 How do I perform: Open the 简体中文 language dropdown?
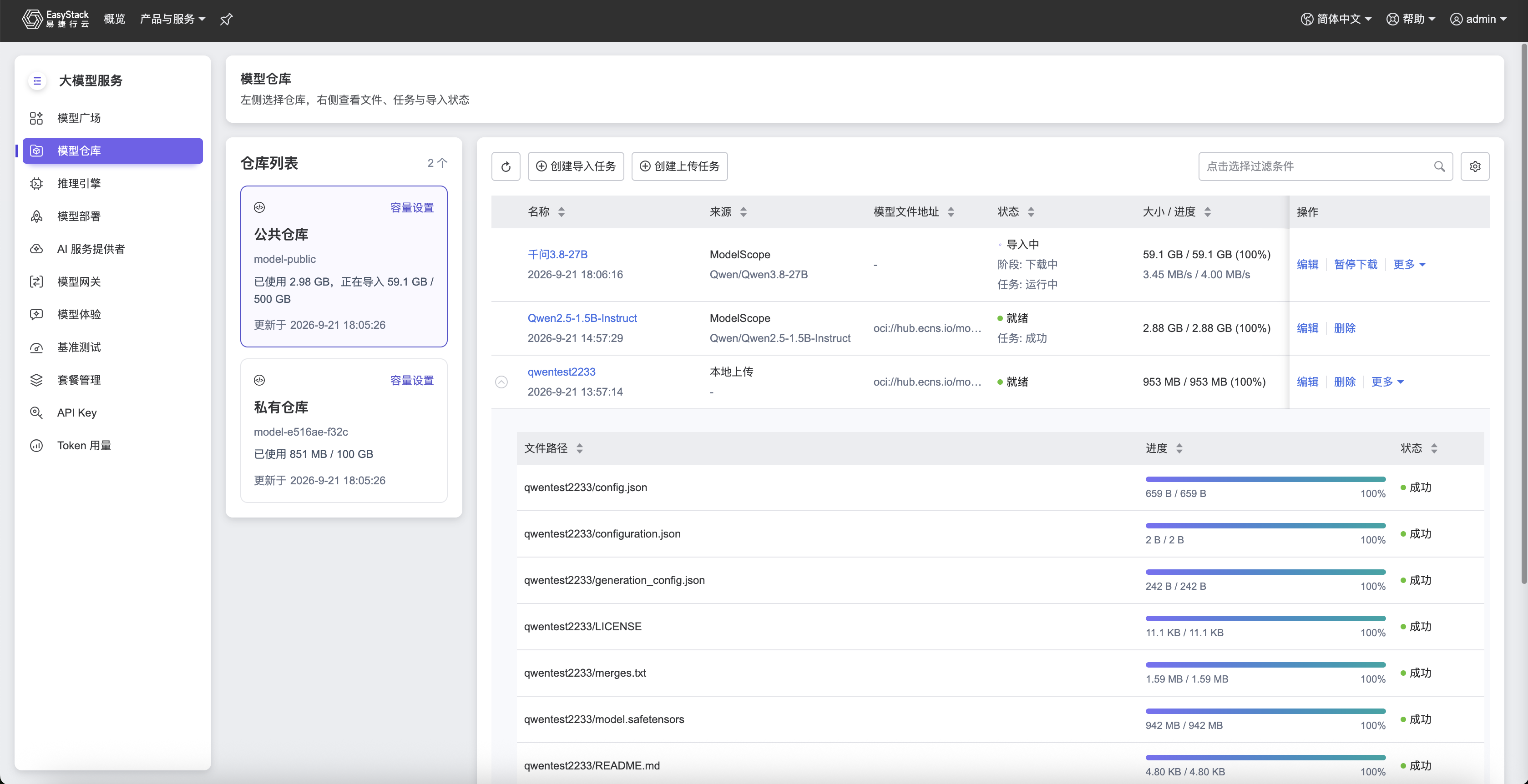click(x=1336, y=20)
